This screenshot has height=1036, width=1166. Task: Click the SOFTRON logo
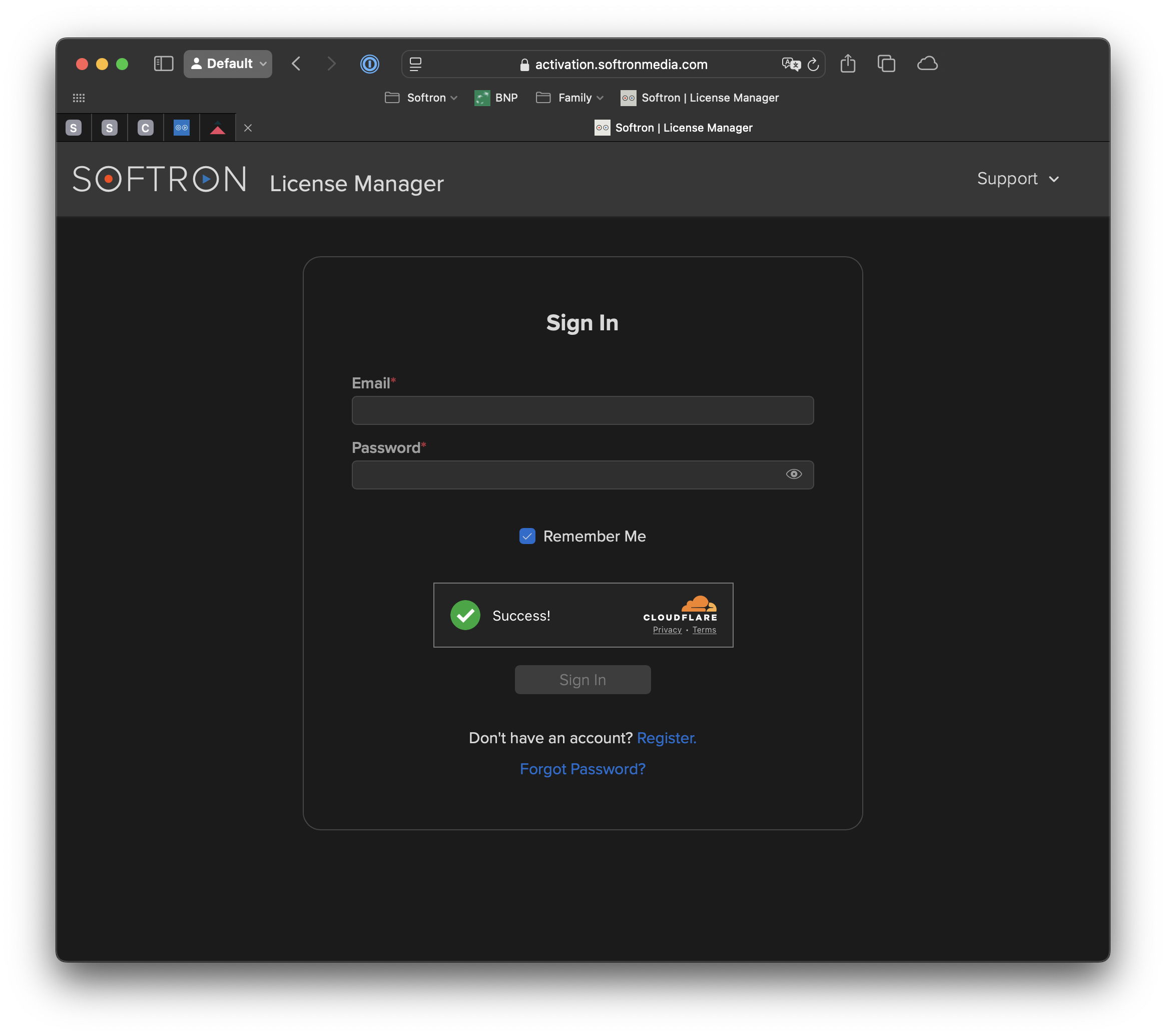click(x=160, y=179)
